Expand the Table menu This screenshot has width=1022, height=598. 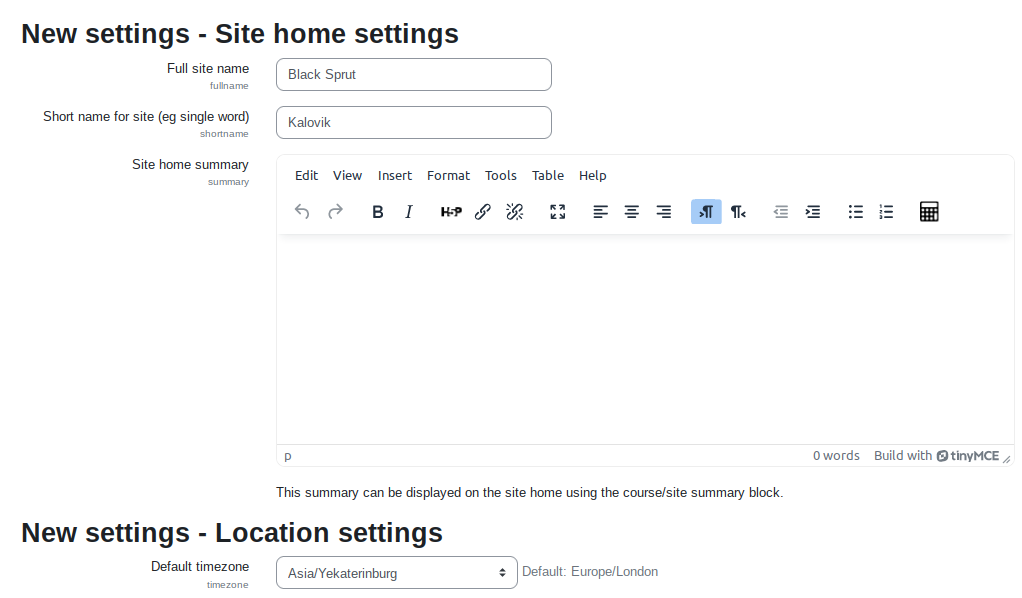click(548, 176)
